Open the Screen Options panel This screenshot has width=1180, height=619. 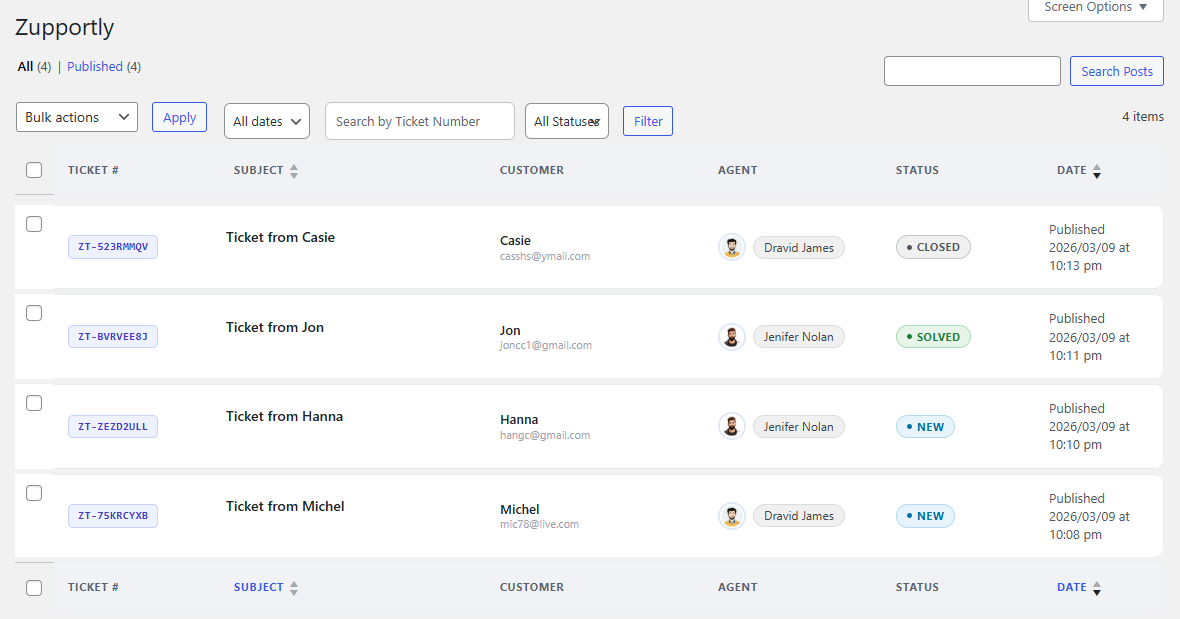click(1095, 7)
